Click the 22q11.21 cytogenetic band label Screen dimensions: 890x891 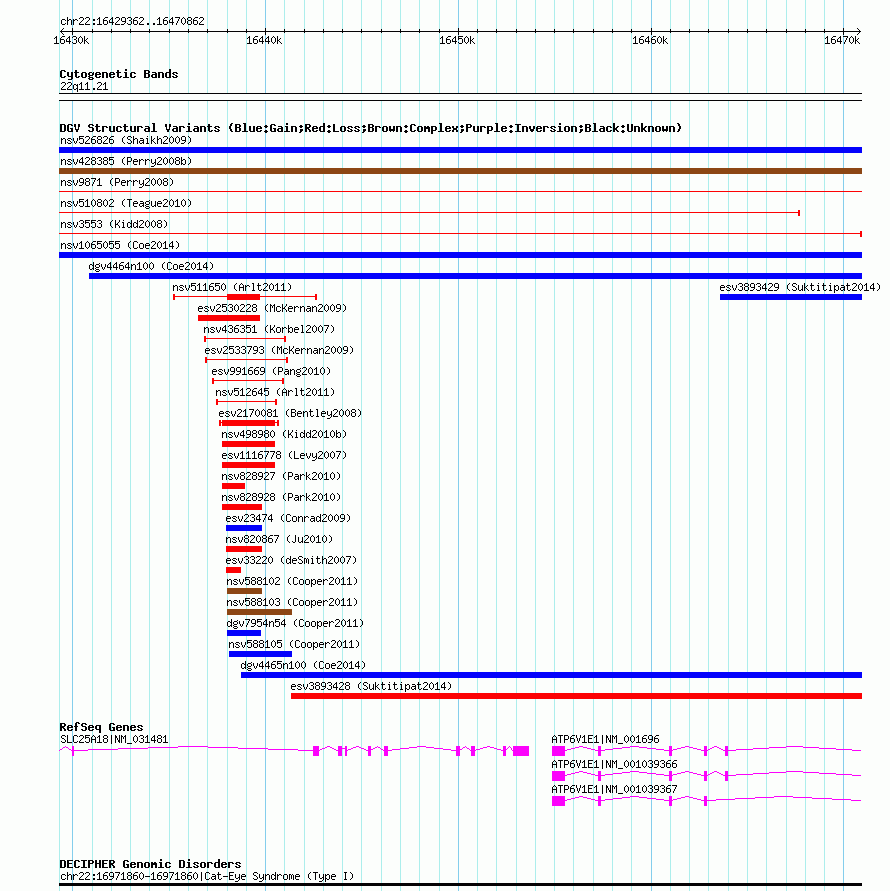[x=84, y=87]
